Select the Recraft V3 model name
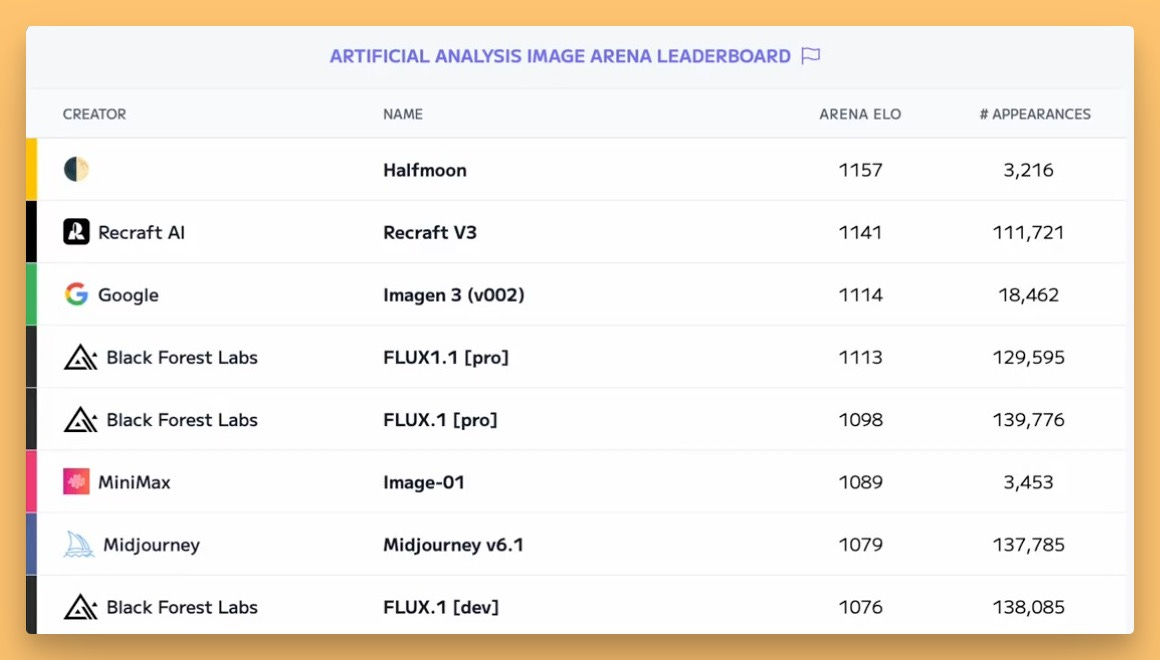 click(430, 232)
